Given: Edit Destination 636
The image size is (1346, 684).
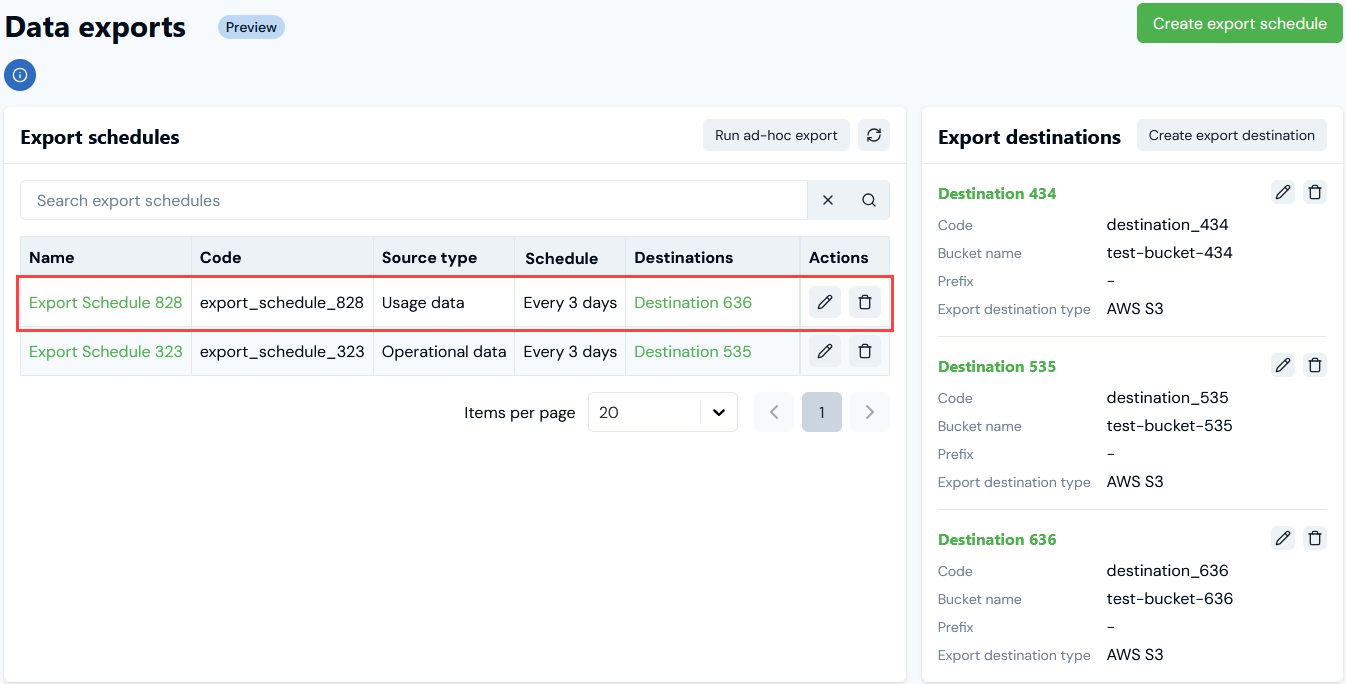Looking at the screenshot, I should pos(1283,539).
